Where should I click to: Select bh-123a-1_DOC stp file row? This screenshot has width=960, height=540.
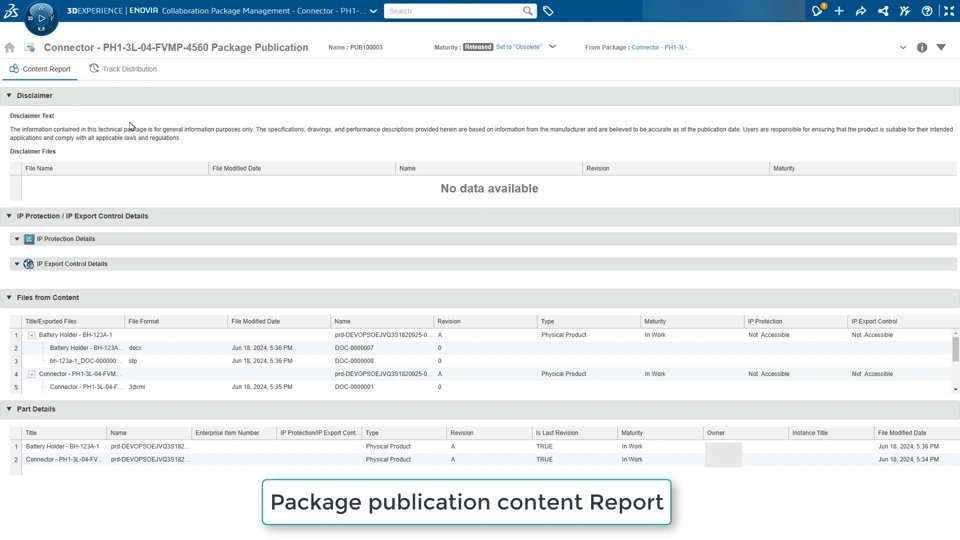pyautogui.click(x=481, y=361)
